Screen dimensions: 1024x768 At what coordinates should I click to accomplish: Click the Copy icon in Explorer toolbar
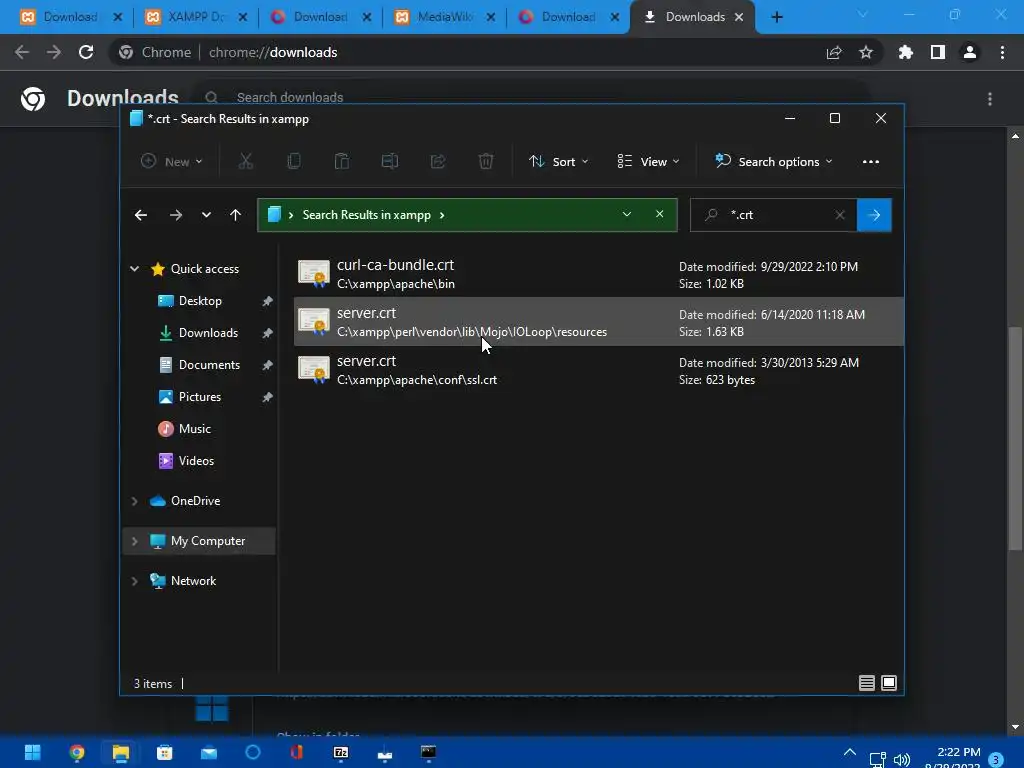294,161
